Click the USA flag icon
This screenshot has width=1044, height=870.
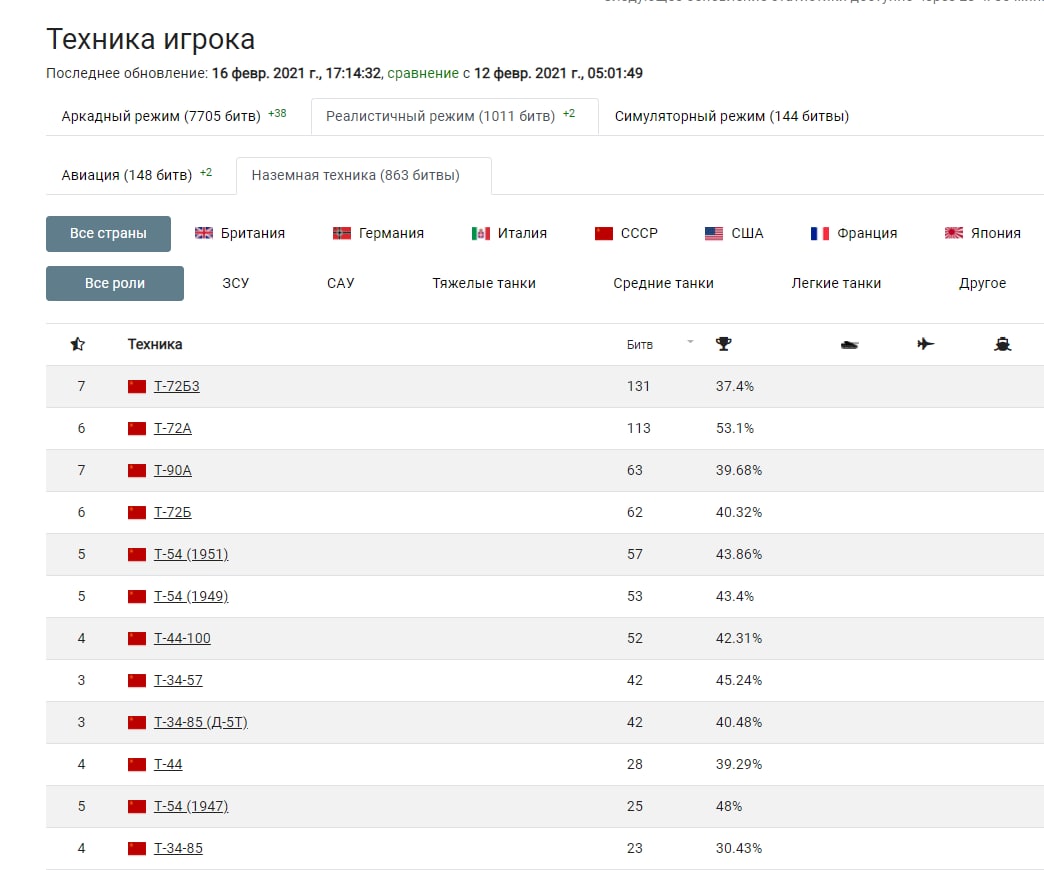714,233
